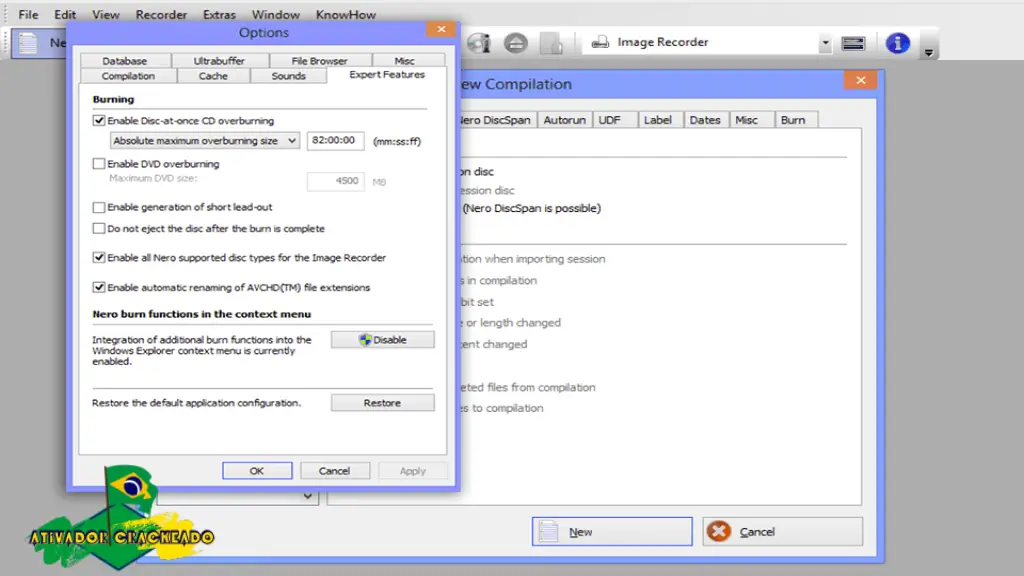Switch to the File Browser tab

pos(319,61)
